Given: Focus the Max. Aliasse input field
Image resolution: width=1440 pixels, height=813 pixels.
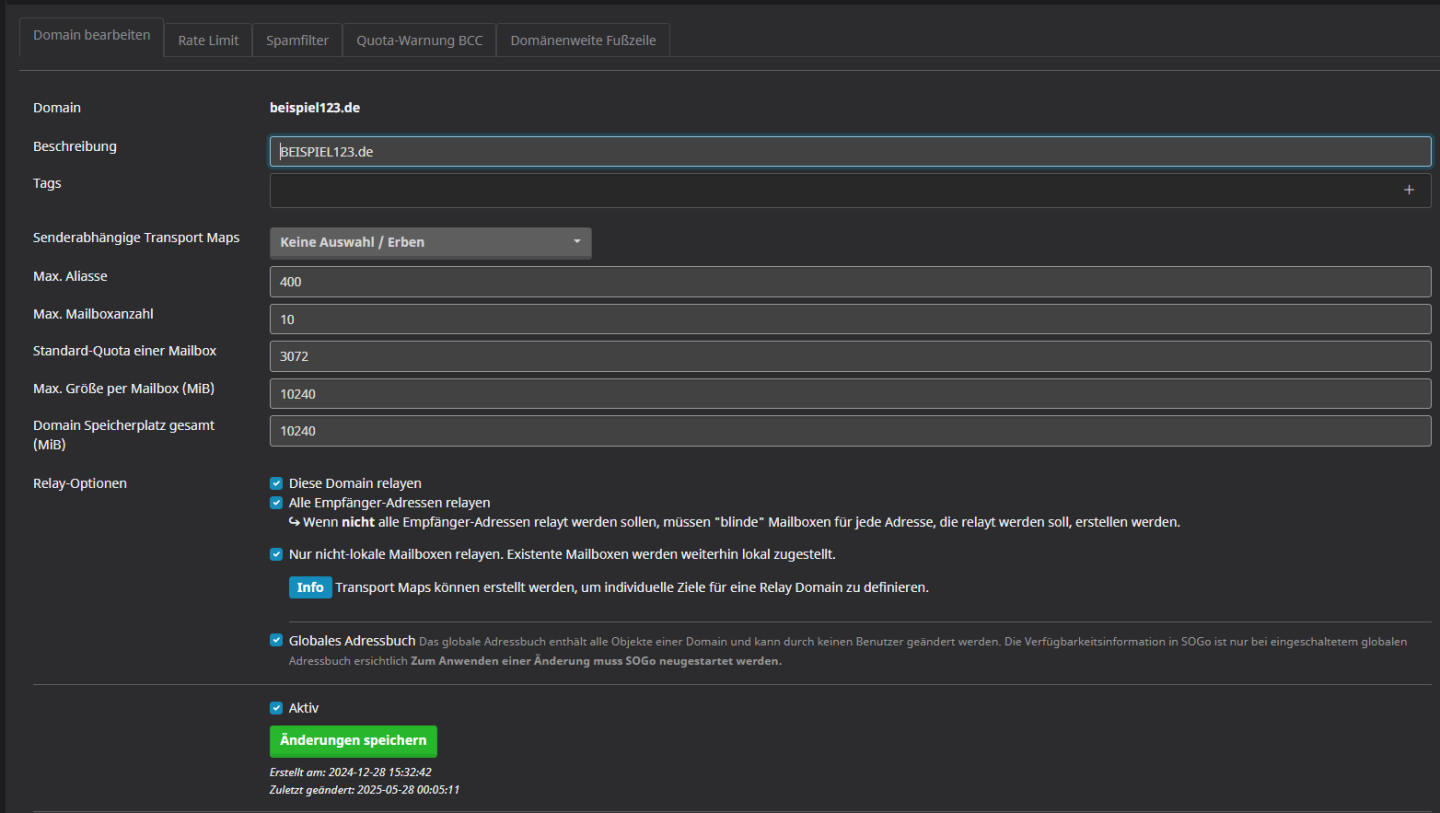Looking at the screenshot, I should tap(850, 282).
